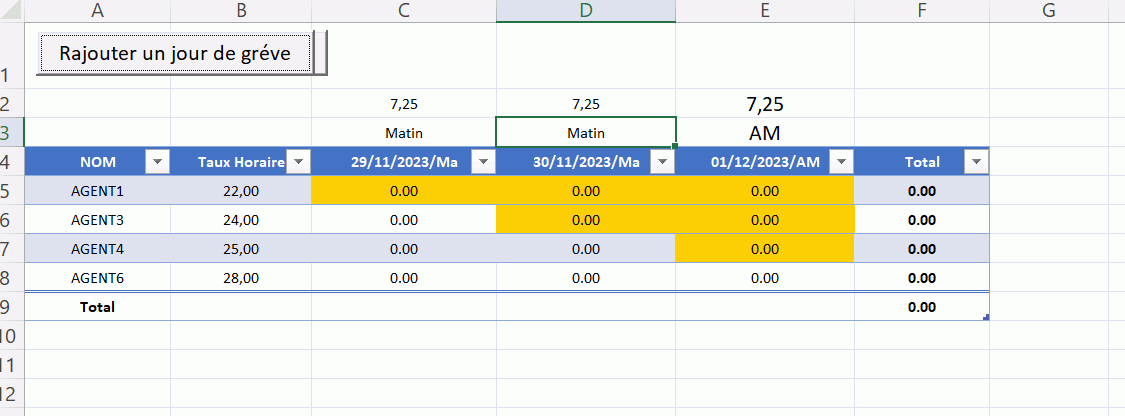Screen dimensions: 1125x416
Task: Click the "Rajouter un jour de gréve" button
Action: [x=175, y=54]
